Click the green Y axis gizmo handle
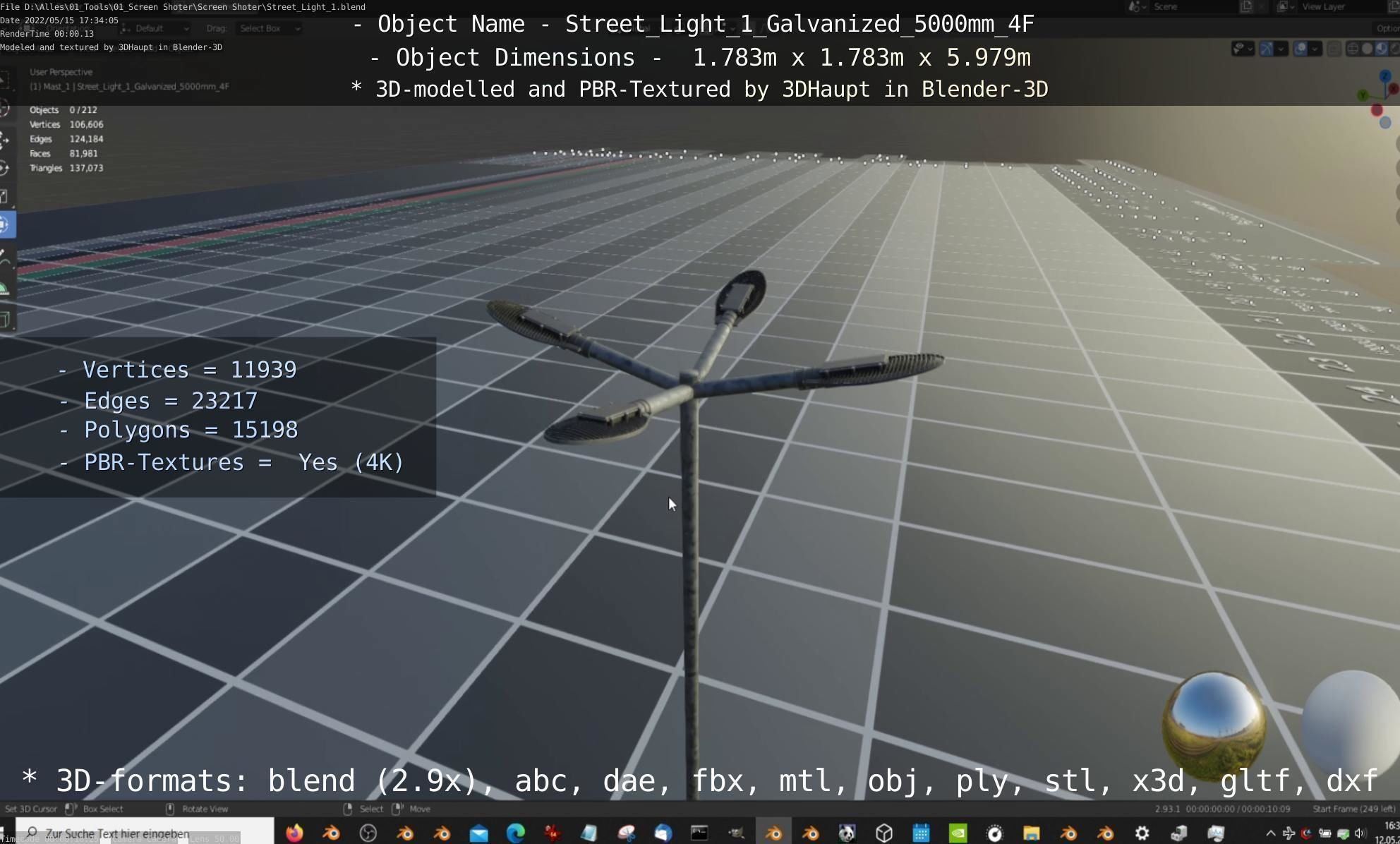This screenshot has width=1400, height=844. [1363, 95]
